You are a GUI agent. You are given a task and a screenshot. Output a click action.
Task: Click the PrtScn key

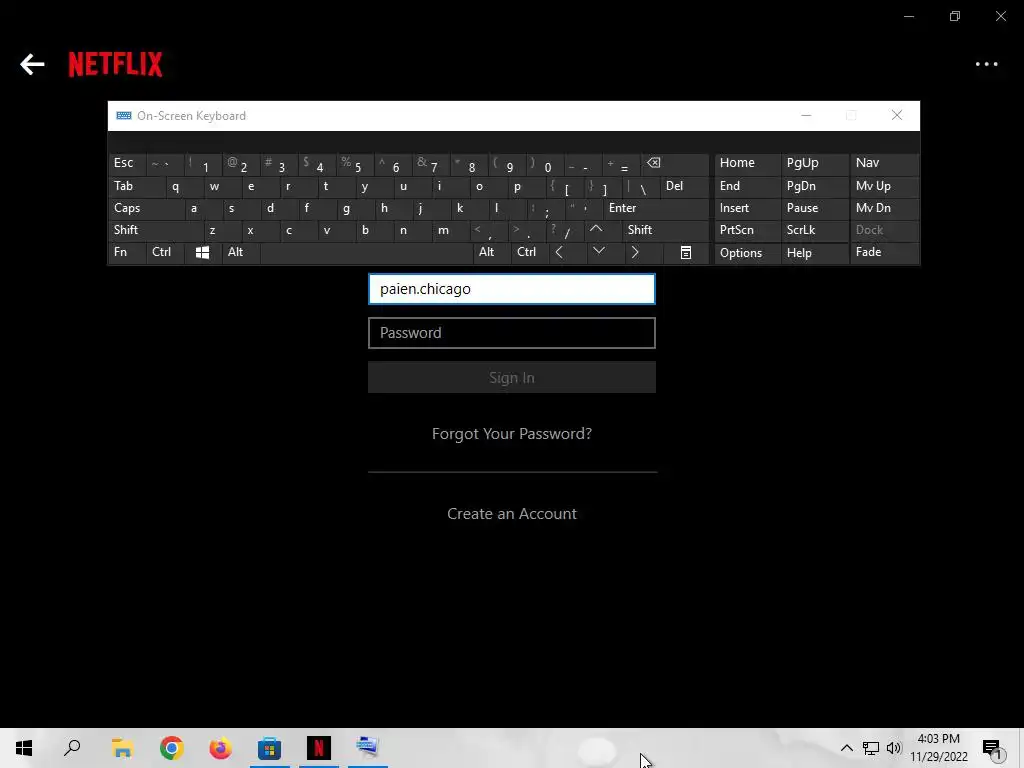coord(748,230)
